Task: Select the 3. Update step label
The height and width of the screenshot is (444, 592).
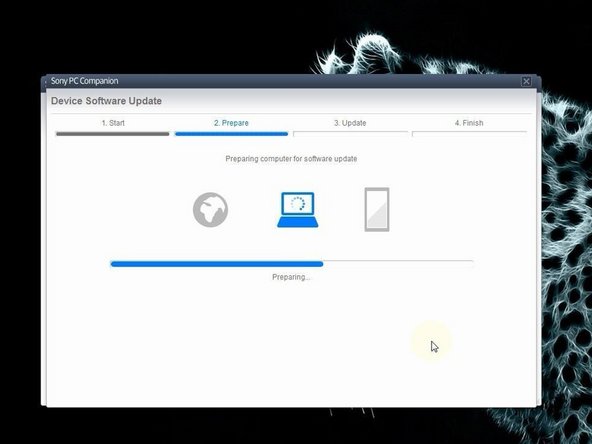Action: tap(350, 123)
